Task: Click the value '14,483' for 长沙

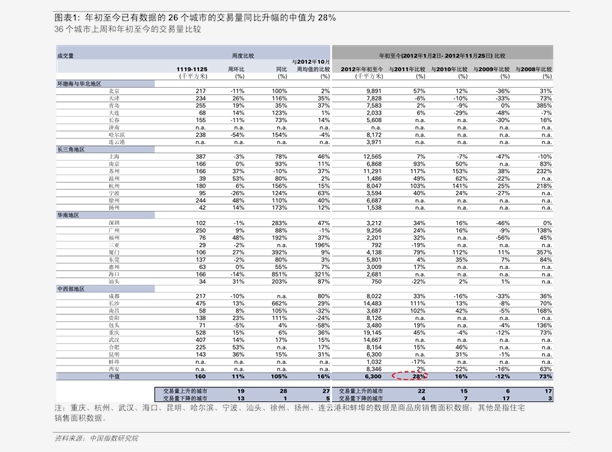Action: (372, 304)
